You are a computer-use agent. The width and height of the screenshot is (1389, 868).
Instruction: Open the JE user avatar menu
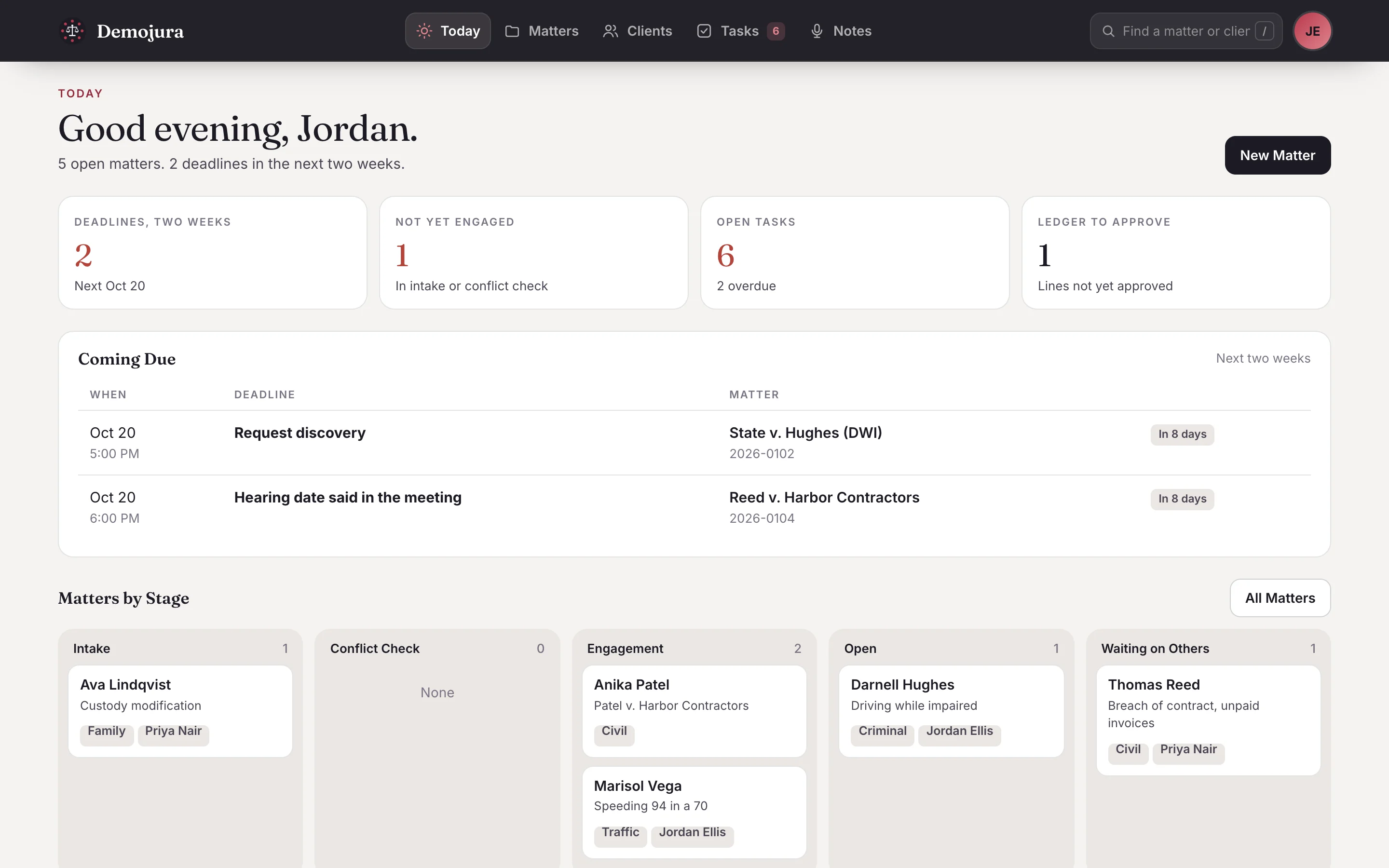click(x=1312, y=31)
